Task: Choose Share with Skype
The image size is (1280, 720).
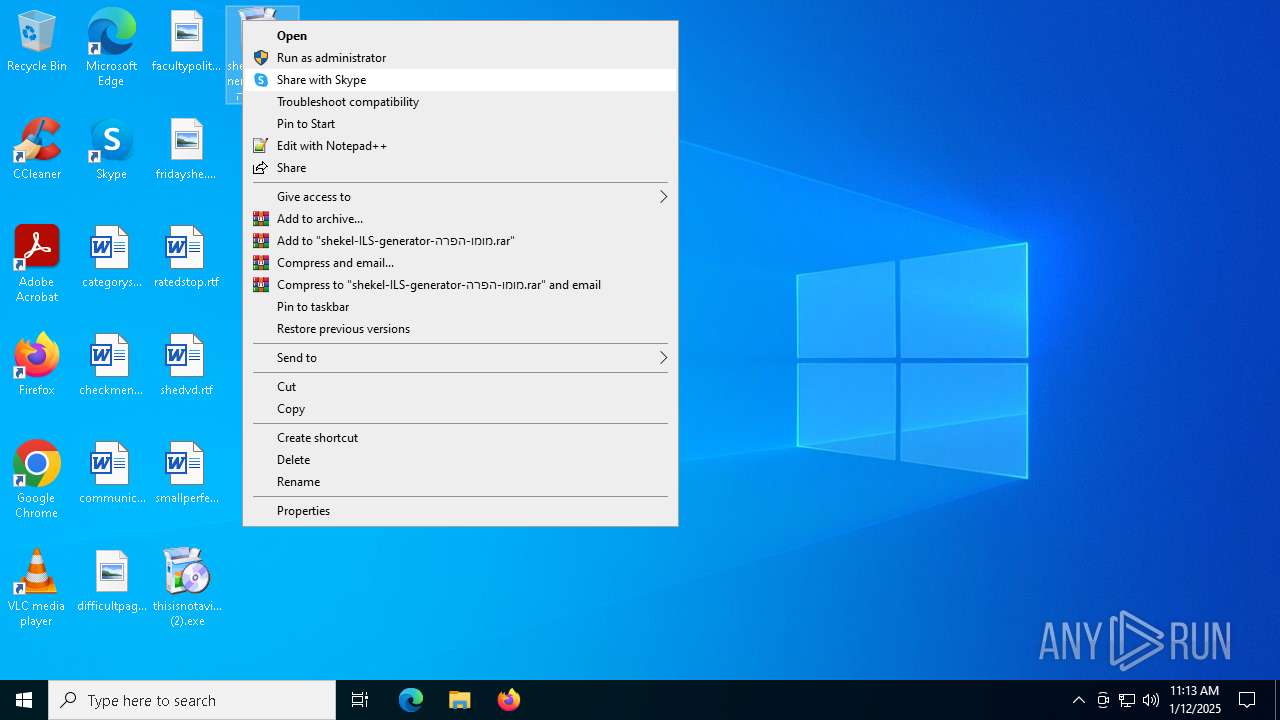Action: point(460,80)
